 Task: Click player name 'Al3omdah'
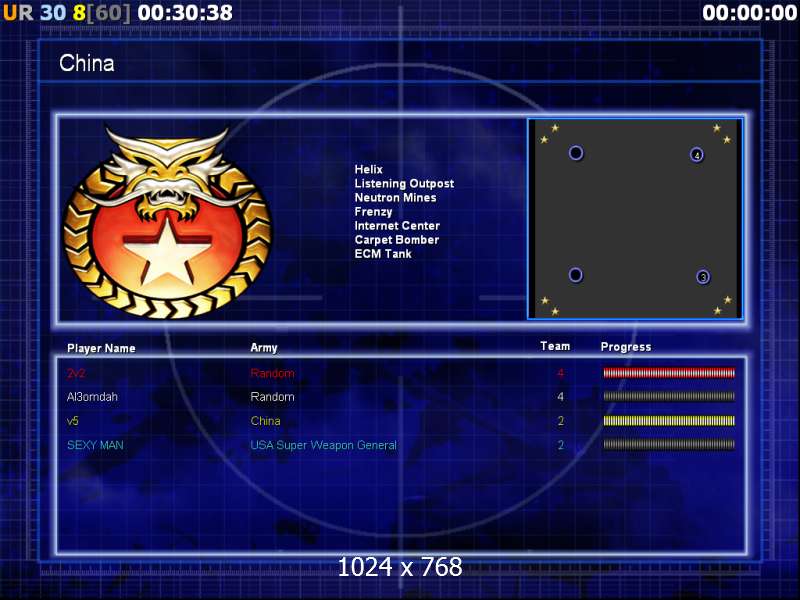(92, 397)
